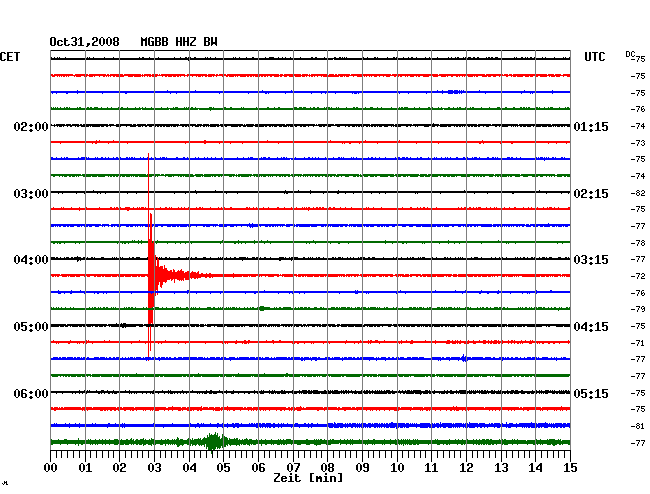This screenshot has height=494, width=650.
Task: Click the 01:15 UTC time label
Action: coord(591,126)
